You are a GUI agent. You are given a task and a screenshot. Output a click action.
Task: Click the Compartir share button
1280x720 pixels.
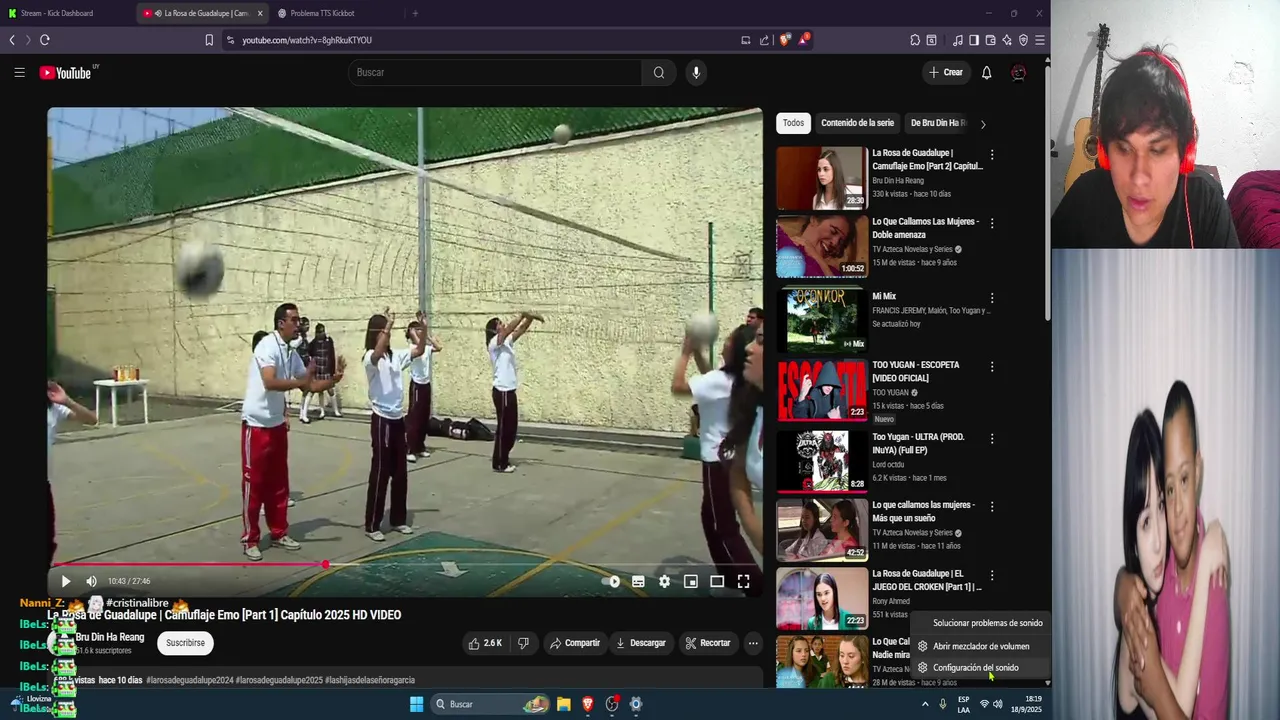(x=574, y=643)
